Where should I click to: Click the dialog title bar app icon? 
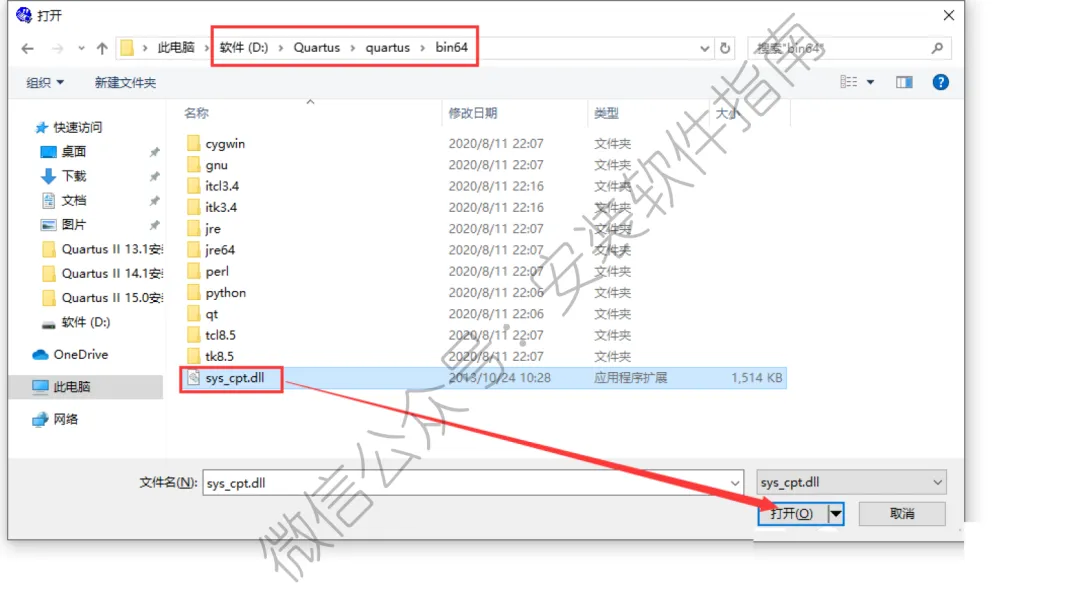pos(24,14)
